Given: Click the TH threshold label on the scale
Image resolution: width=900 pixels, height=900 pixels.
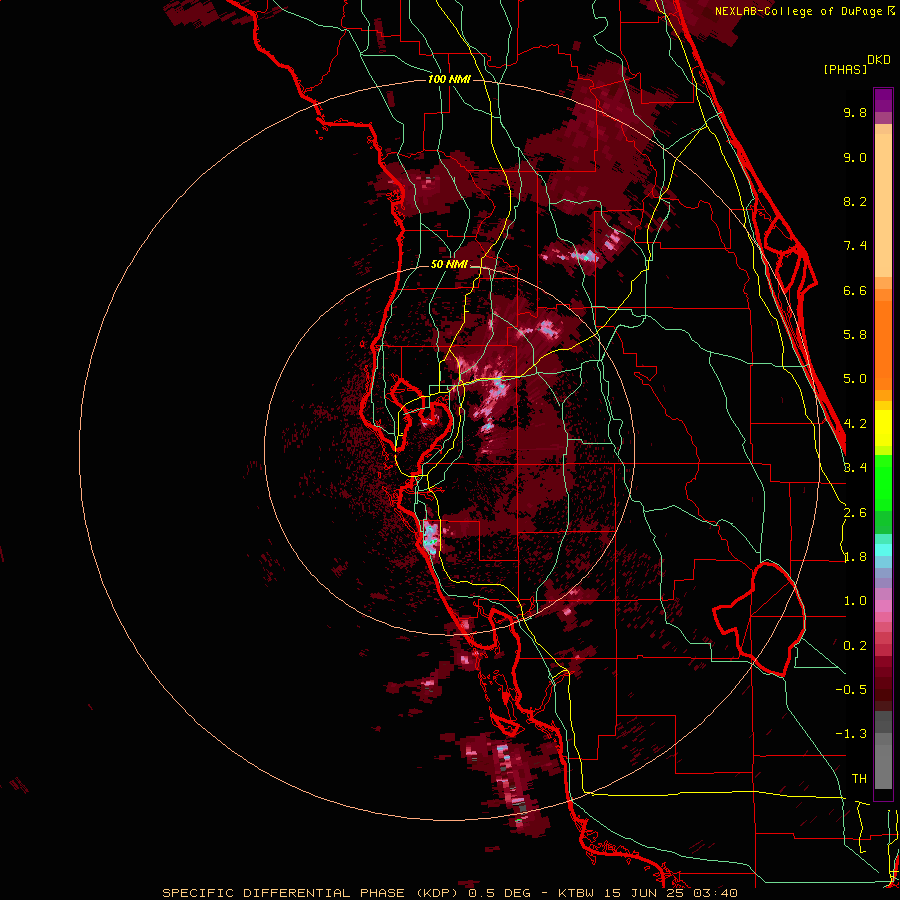Looking at the screenshot, I should [859, 779].
